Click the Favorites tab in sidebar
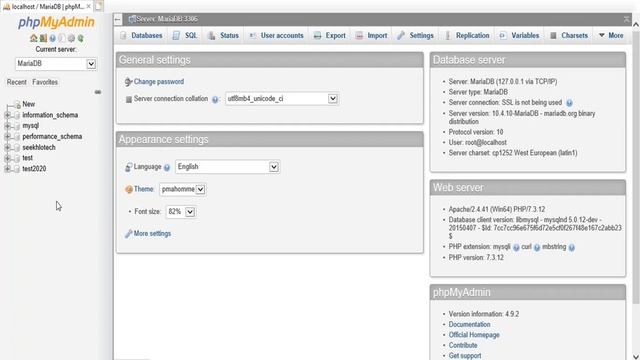This screenshot has width=640, height=360. [45, 82]
